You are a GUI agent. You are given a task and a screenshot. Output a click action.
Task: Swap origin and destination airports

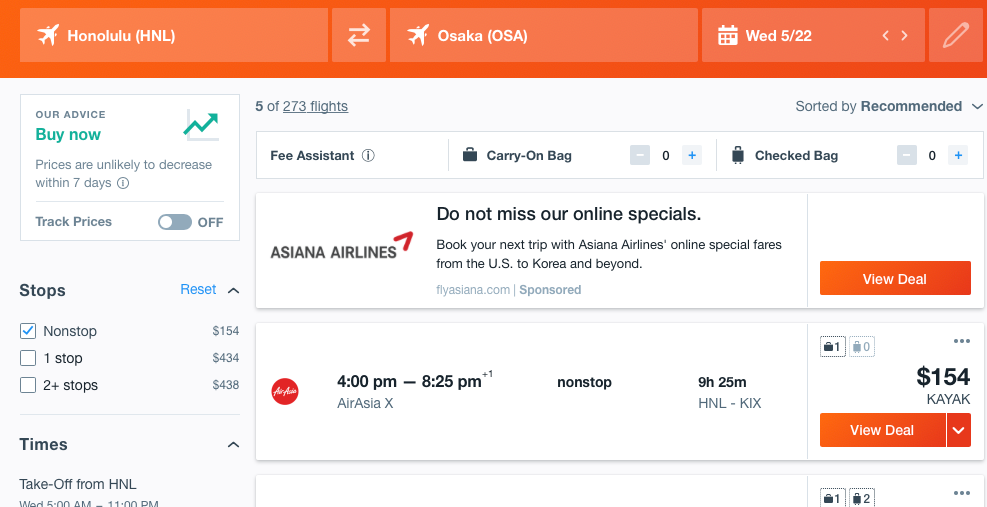tap(359, 35)
